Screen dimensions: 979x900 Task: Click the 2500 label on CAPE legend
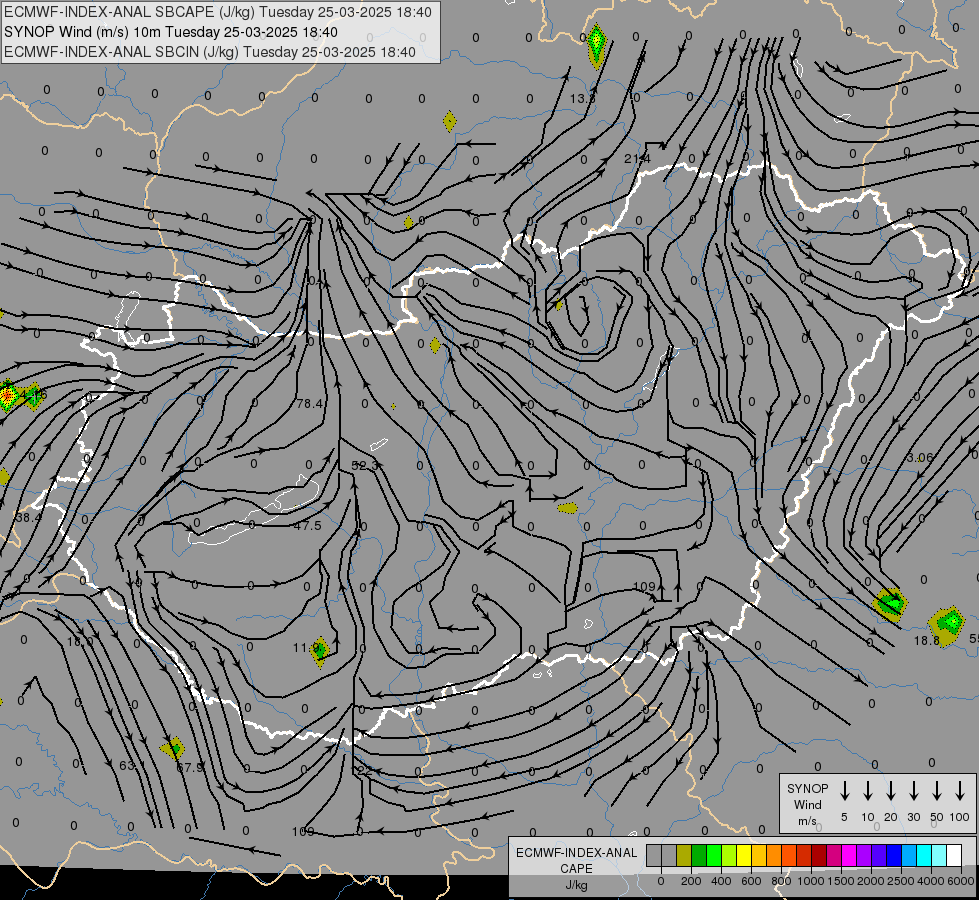pyautogui.click(x=901, y=881)
